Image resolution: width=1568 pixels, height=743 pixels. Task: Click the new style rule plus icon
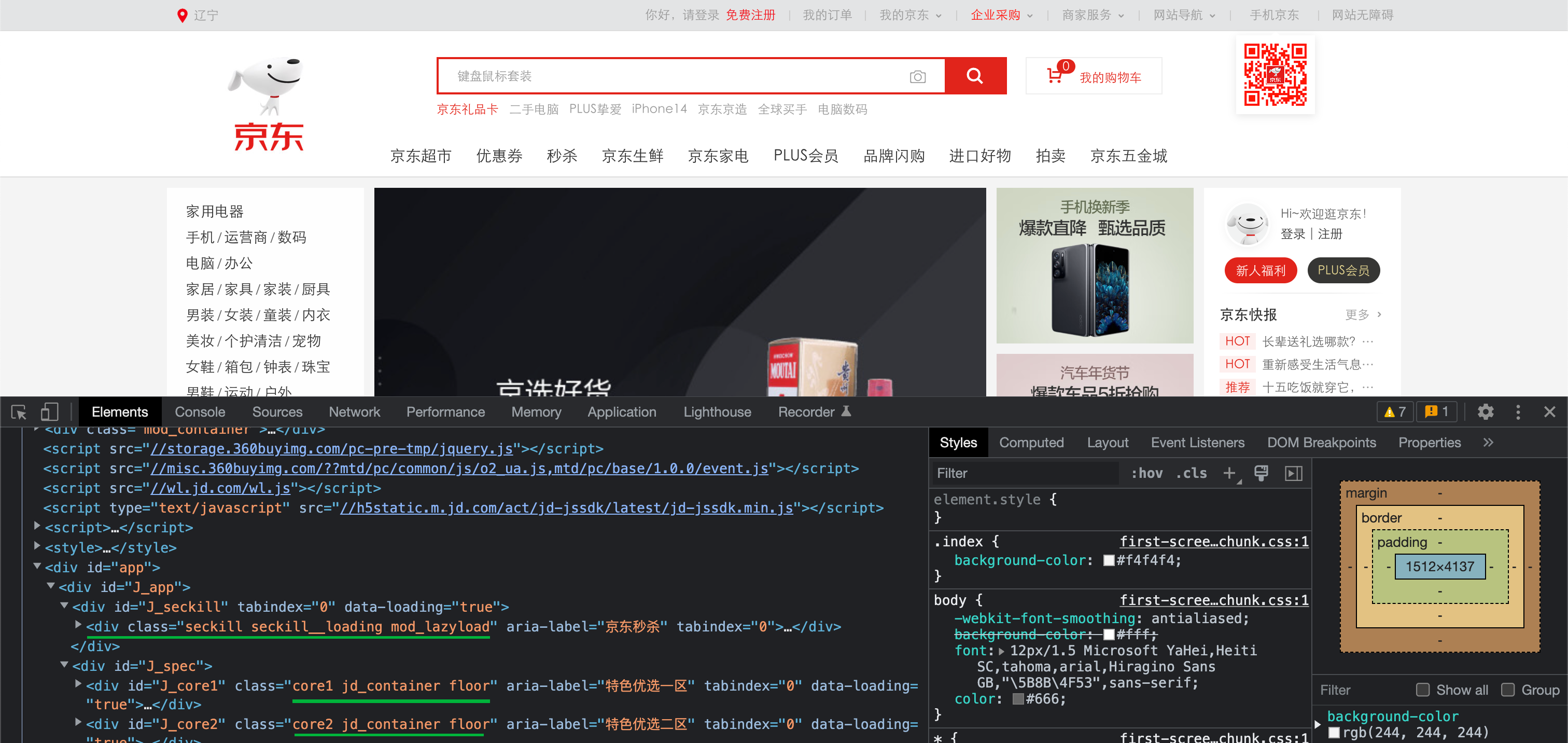(1229, 473)
